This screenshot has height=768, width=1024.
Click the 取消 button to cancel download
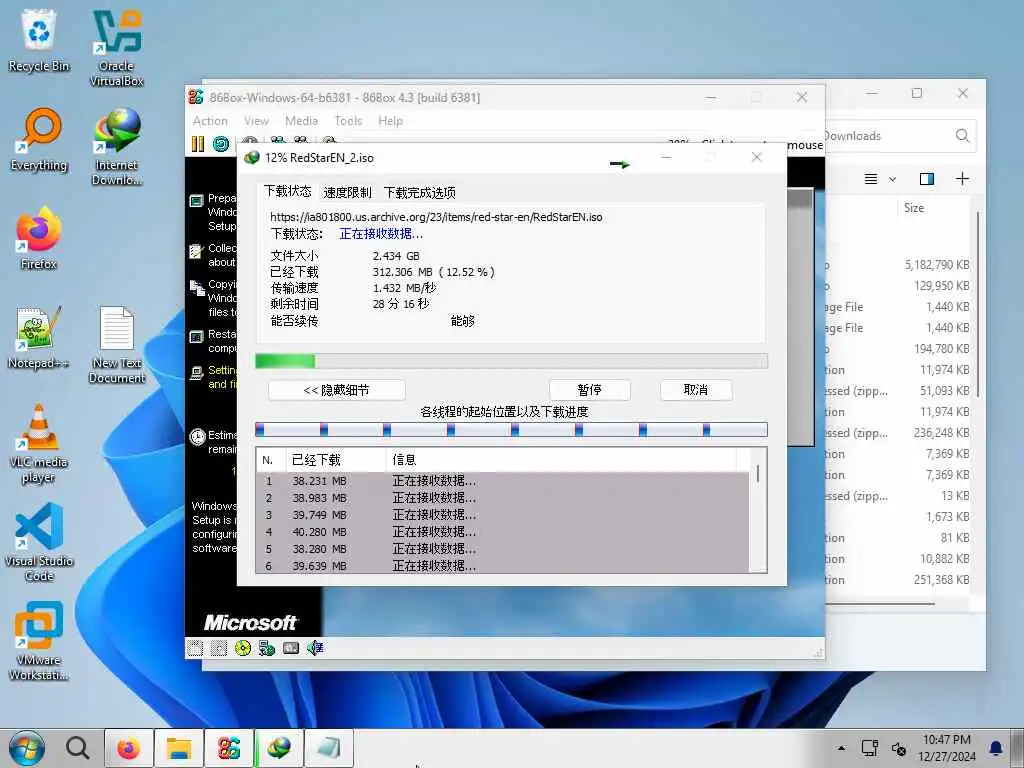point(696,390)
